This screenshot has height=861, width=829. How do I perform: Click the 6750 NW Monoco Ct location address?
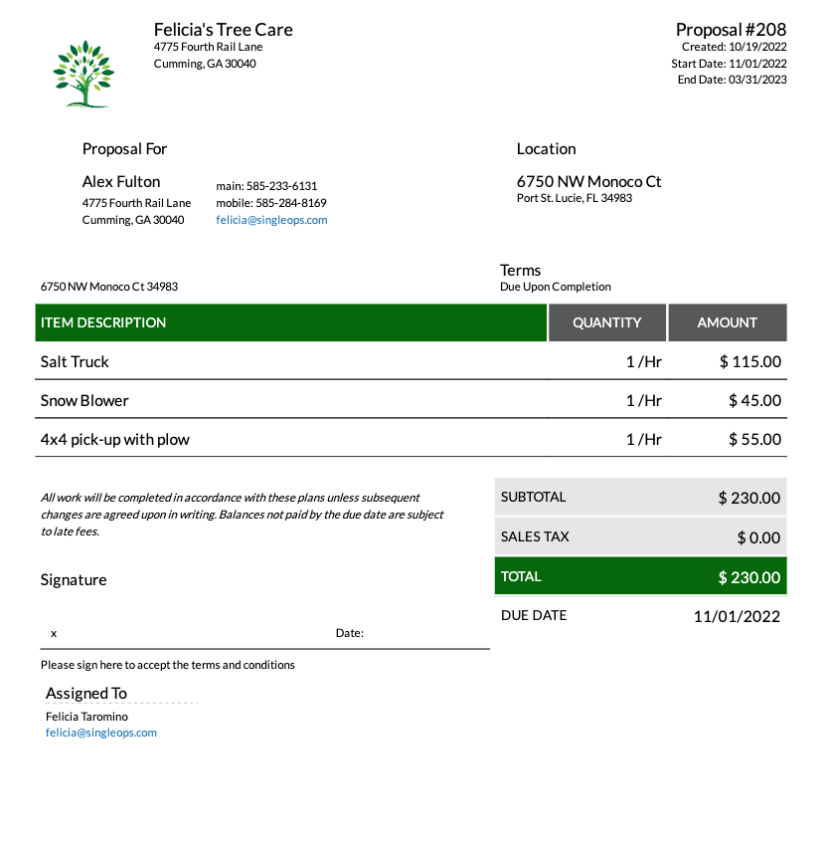tap(589, 182)
